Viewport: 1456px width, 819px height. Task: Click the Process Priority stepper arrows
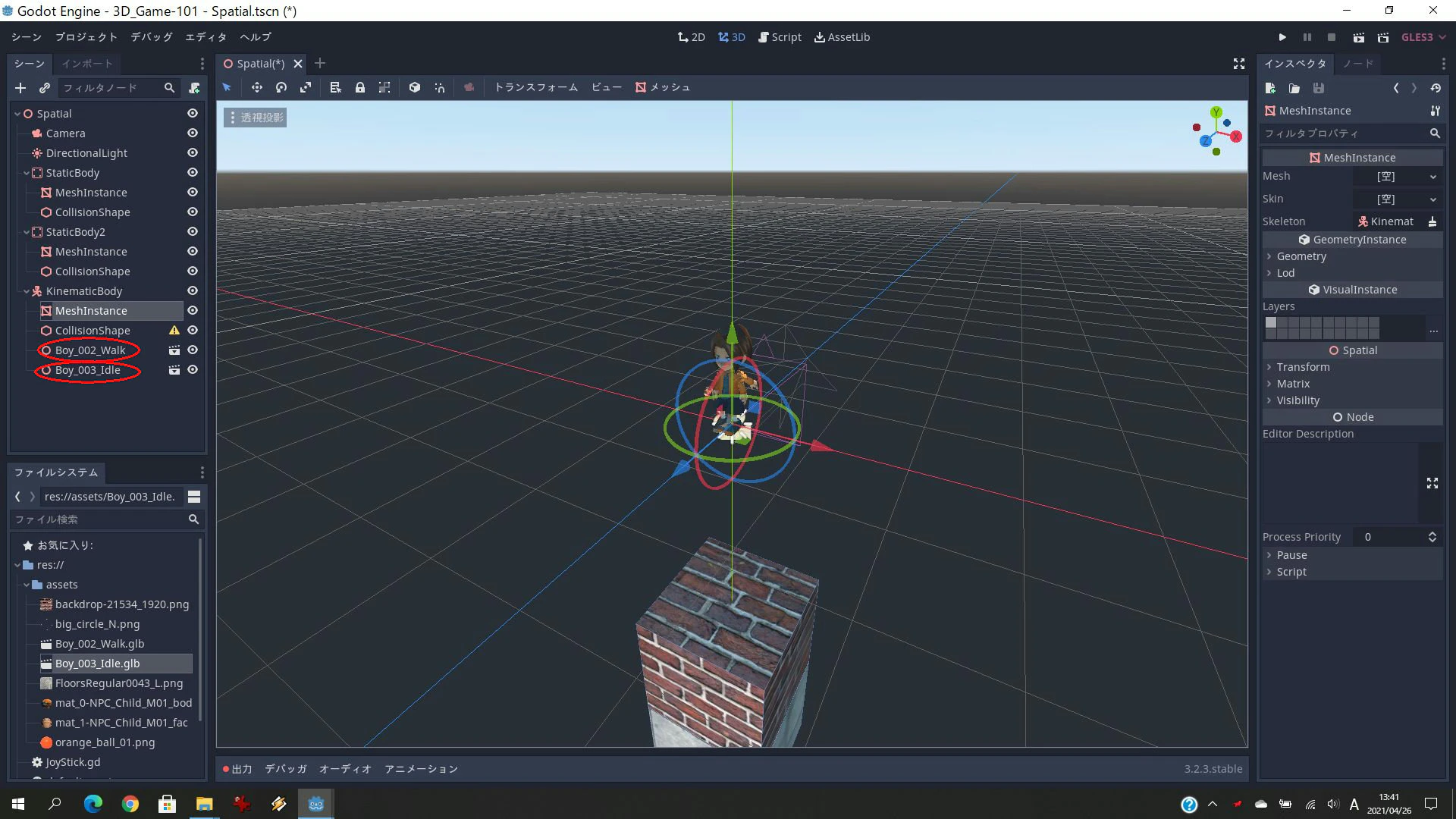[1432, 537]
